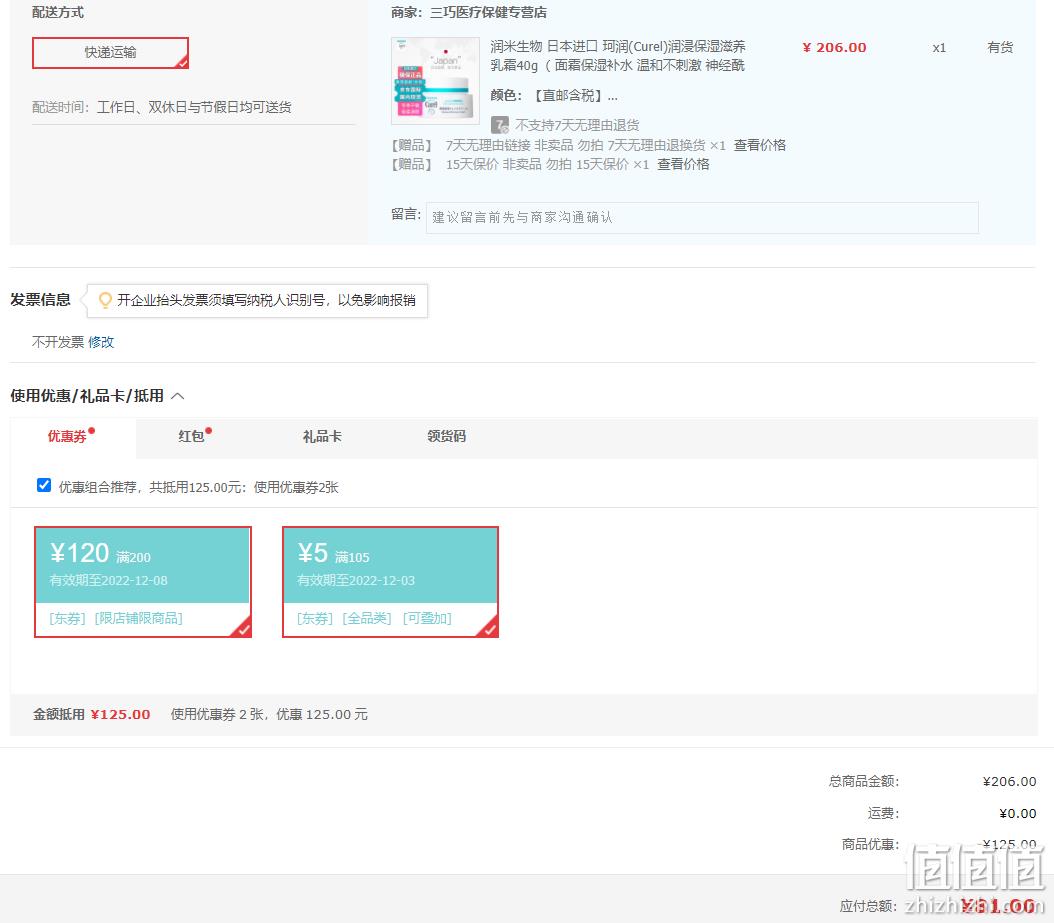Collapse the 使用优惠/礼品卡/抵用 section

click(x=177, y=396)
